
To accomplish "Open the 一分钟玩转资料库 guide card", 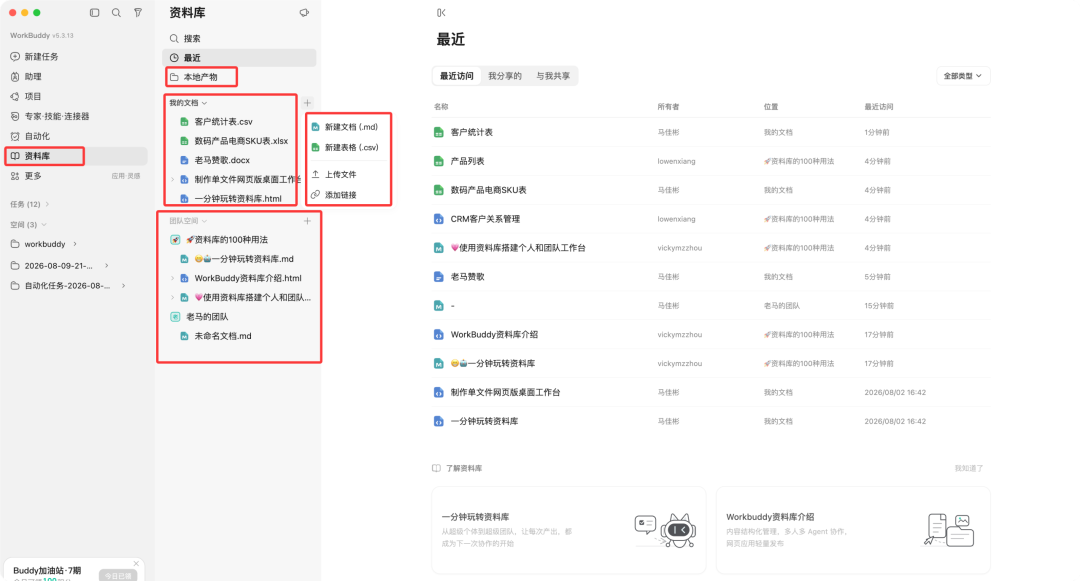I will (569, 530).
